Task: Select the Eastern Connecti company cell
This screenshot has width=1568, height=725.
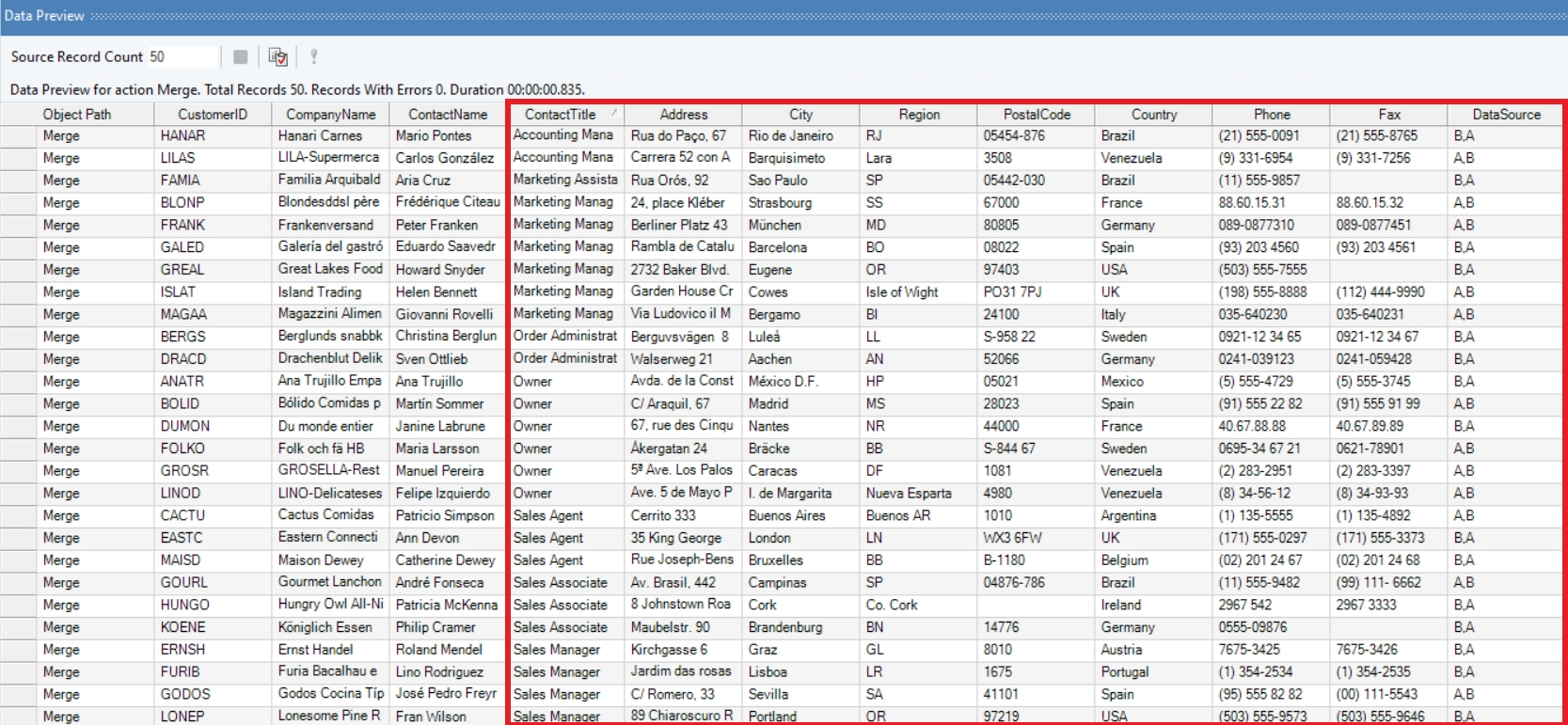Action: point(330,538)
